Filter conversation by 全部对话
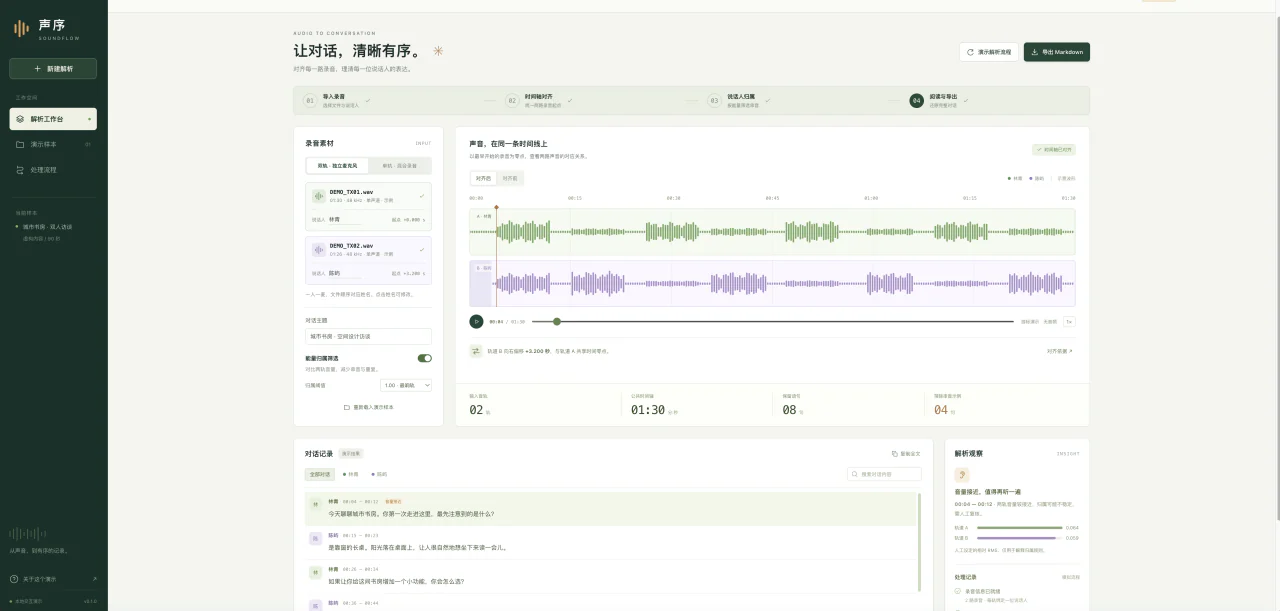This screenshot has width=1280, height=611. 319,474
